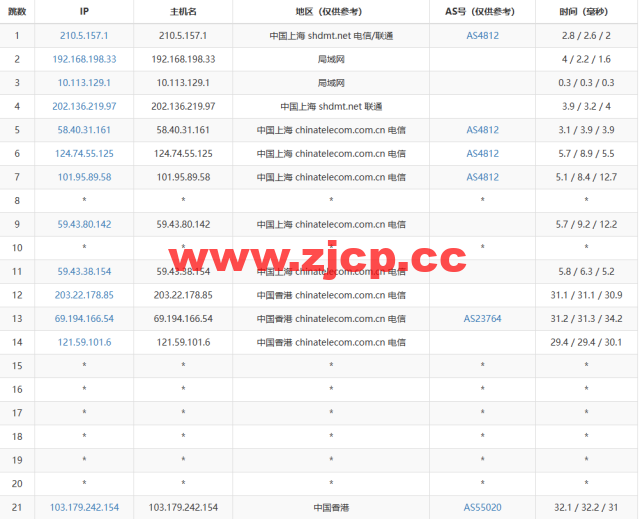This screenshot has width=640, height=519.
Task: Click time value 3.1 / 3.9 / 3.9
Action: pos(586,130)
